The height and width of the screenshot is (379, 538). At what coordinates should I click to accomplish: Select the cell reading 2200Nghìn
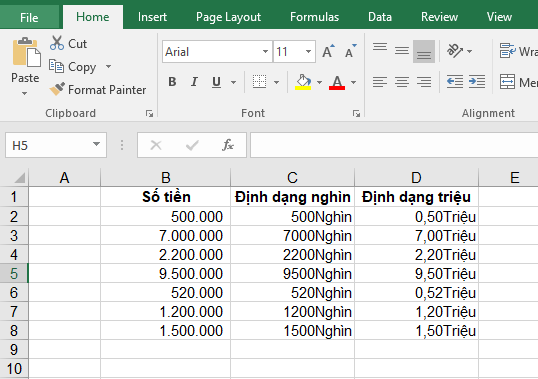pos(292,254)
